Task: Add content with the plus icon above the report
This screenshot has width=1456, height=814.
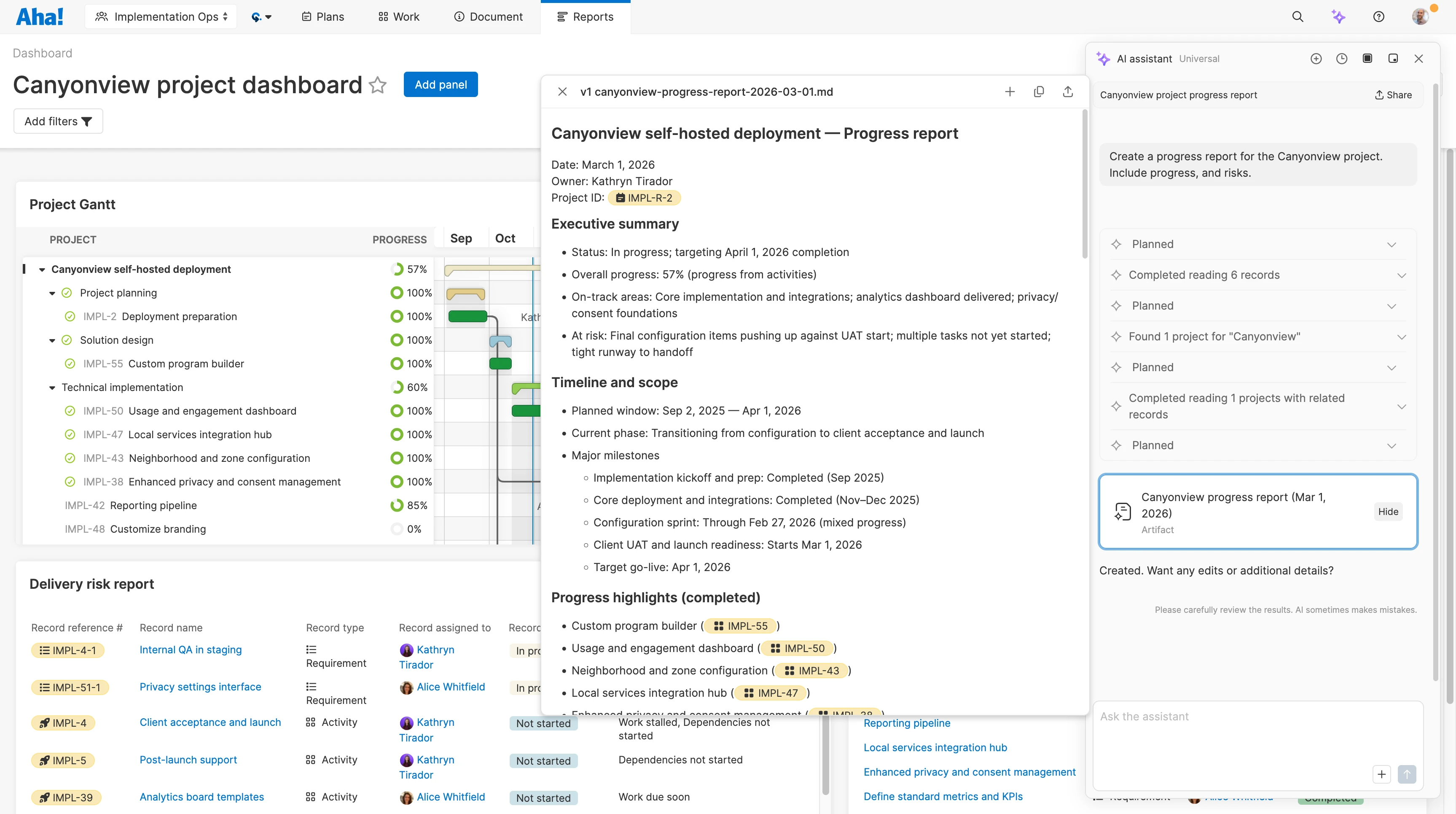Action: click(1010, 91)
